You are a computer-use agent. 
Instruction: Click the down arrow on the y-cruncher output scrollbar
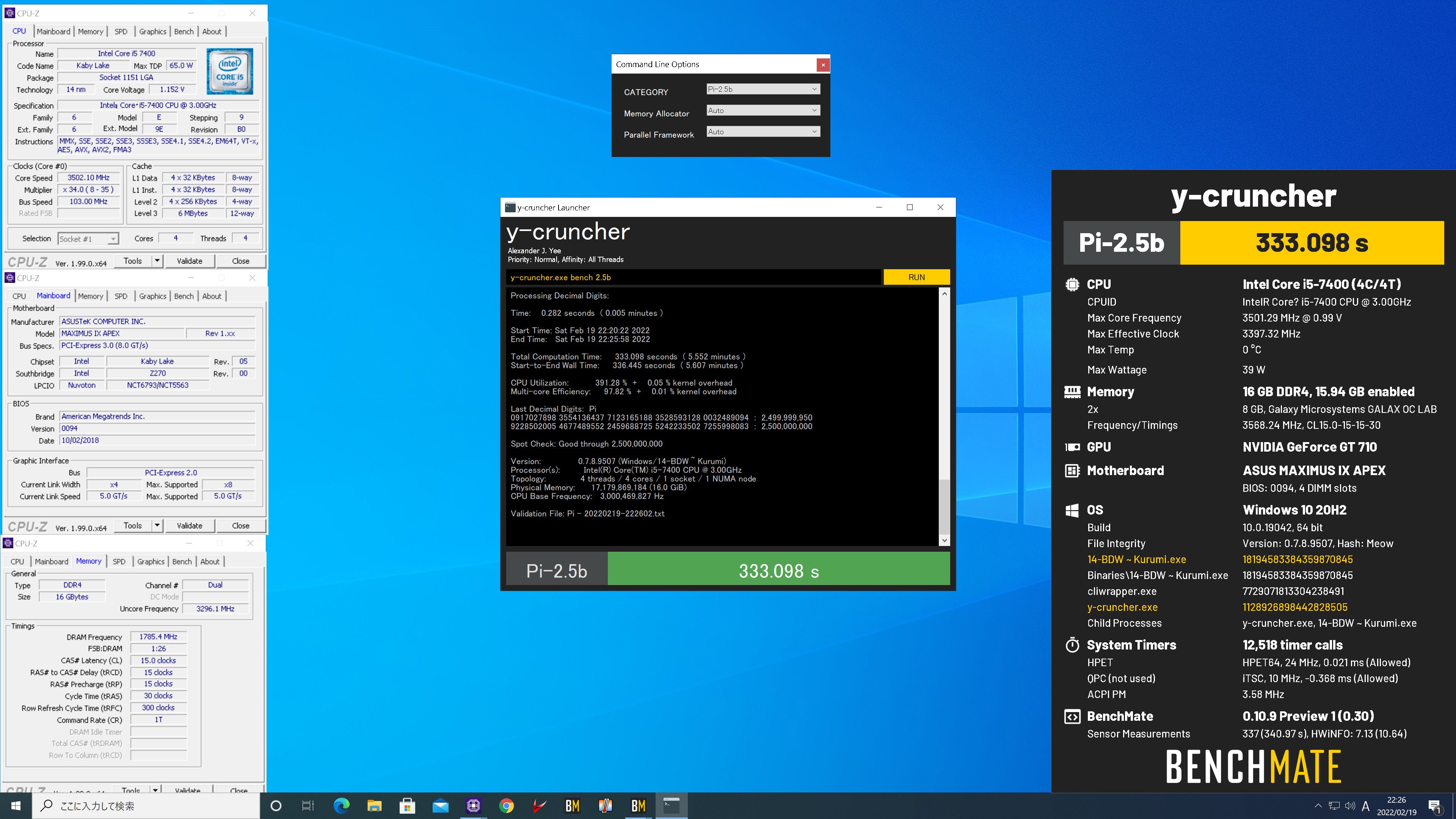click(x=944, y=540)
